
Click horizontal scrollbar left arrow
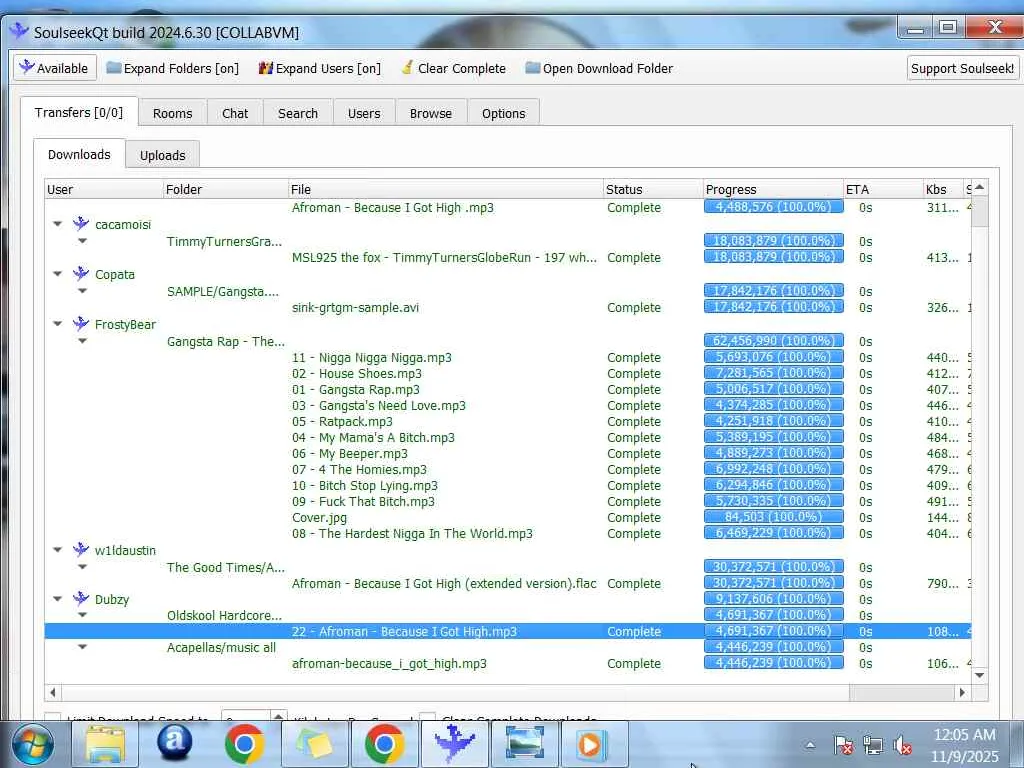point(53,692)
